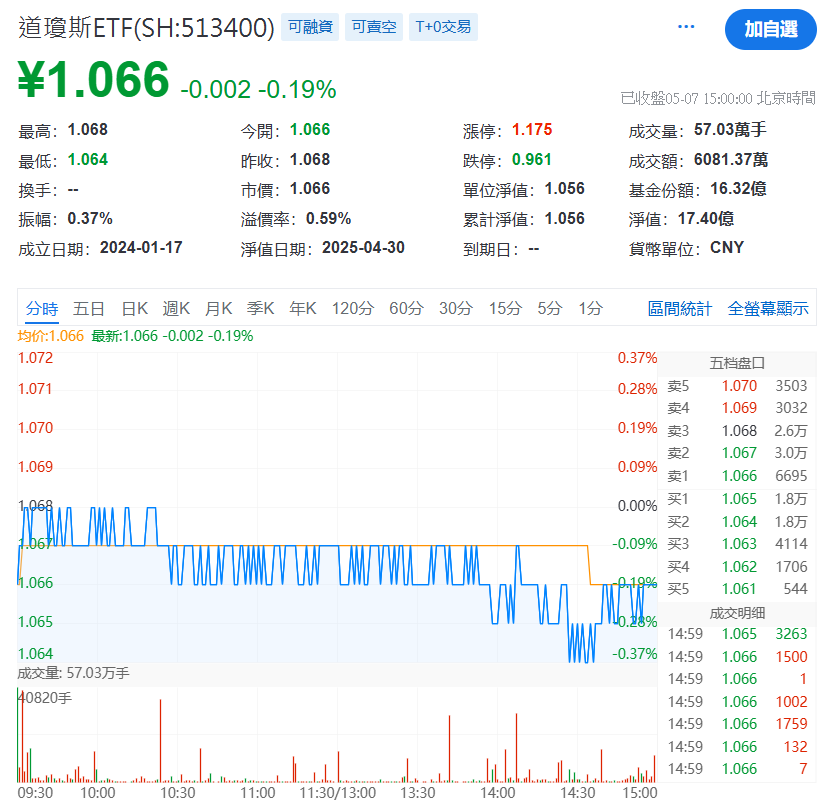This screenshot has width=839, height=811.
Task: Click the 五档盘口 order book header
Action: (x=737, y=363)
